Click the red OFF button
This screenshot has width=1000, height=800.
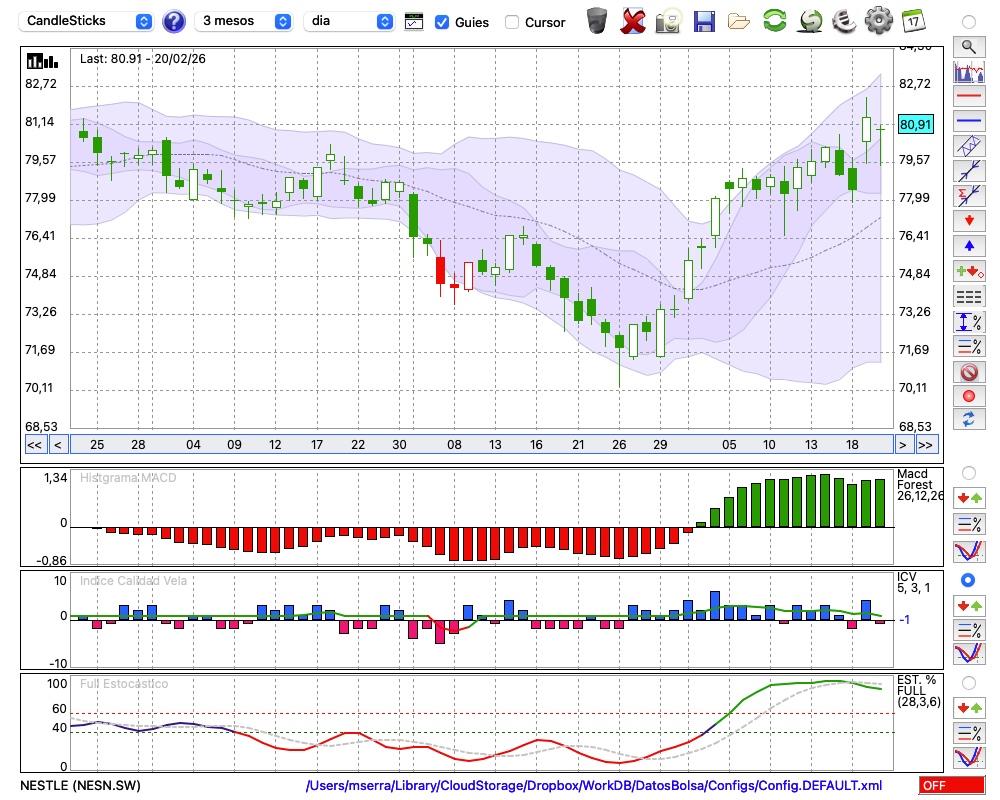[x=946, y=786]
